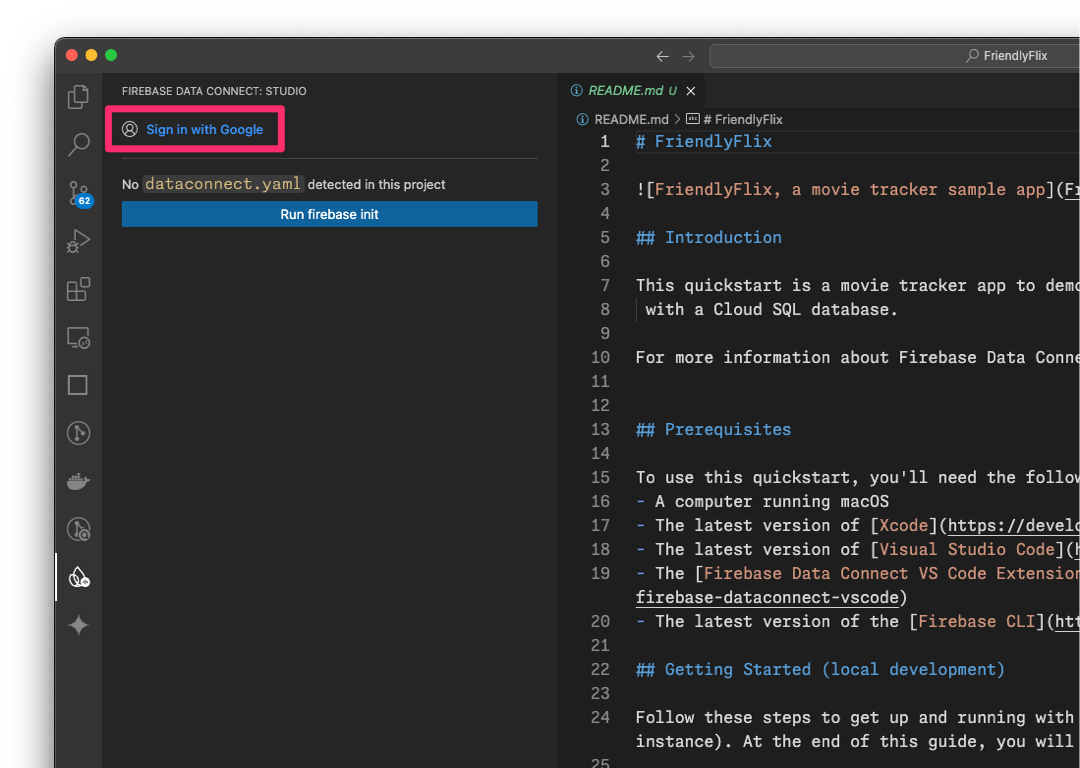Click the README.md breadcrumb item
This screenshot has height=768, width=1080.
click(x=630, y=119)
